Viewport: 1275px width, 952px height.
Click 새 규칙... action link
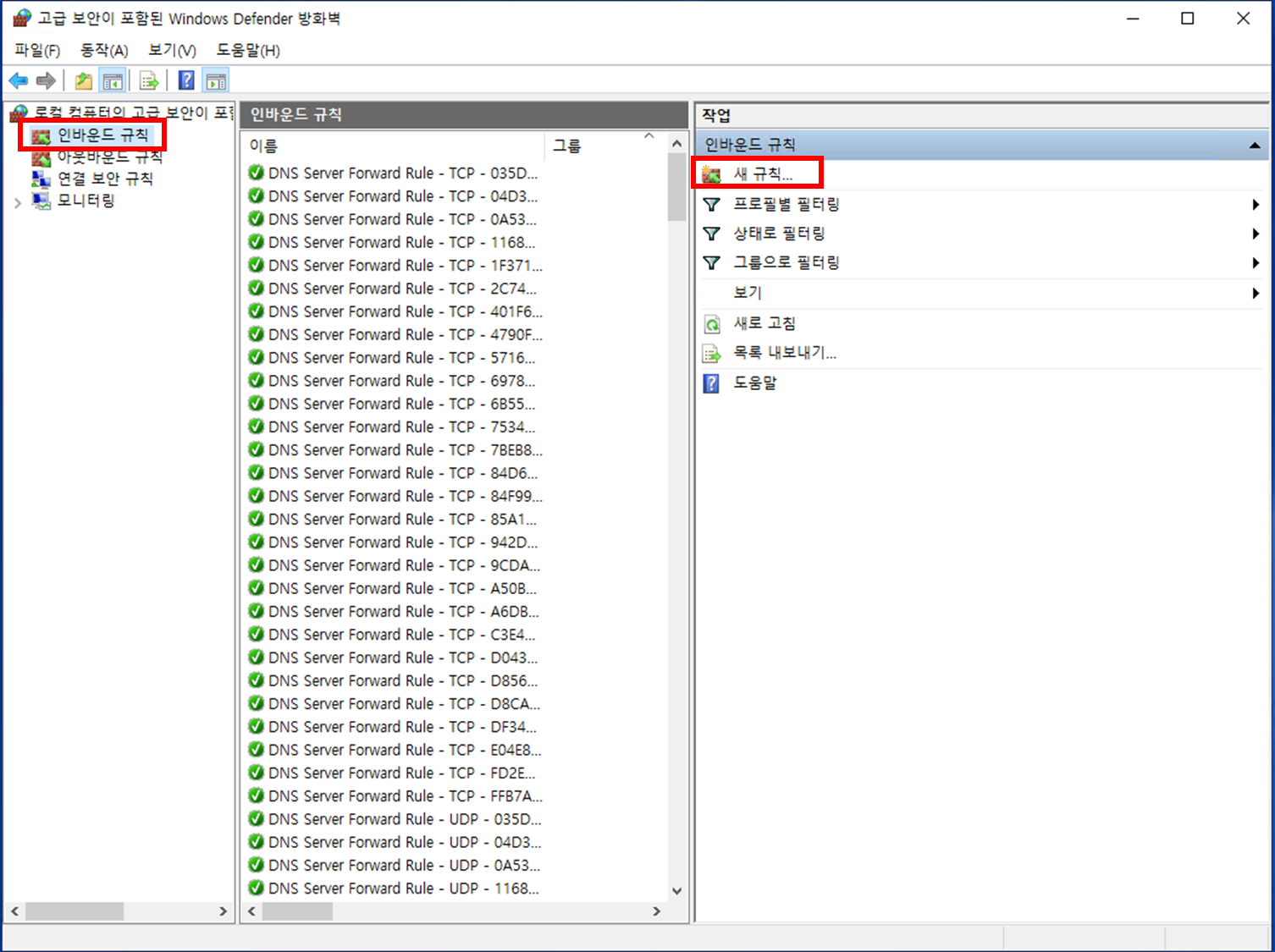click(763, 174)
